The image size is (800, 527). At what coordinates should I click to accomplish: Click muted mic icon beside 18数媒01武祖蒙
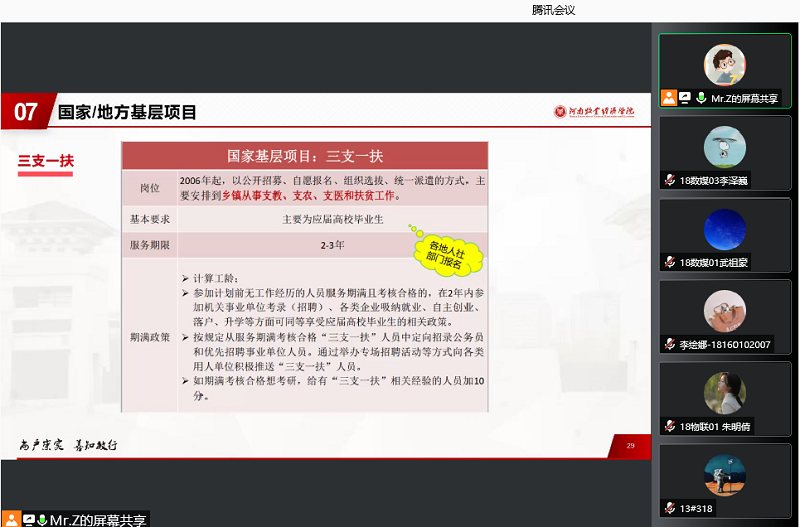click(669, 262)
